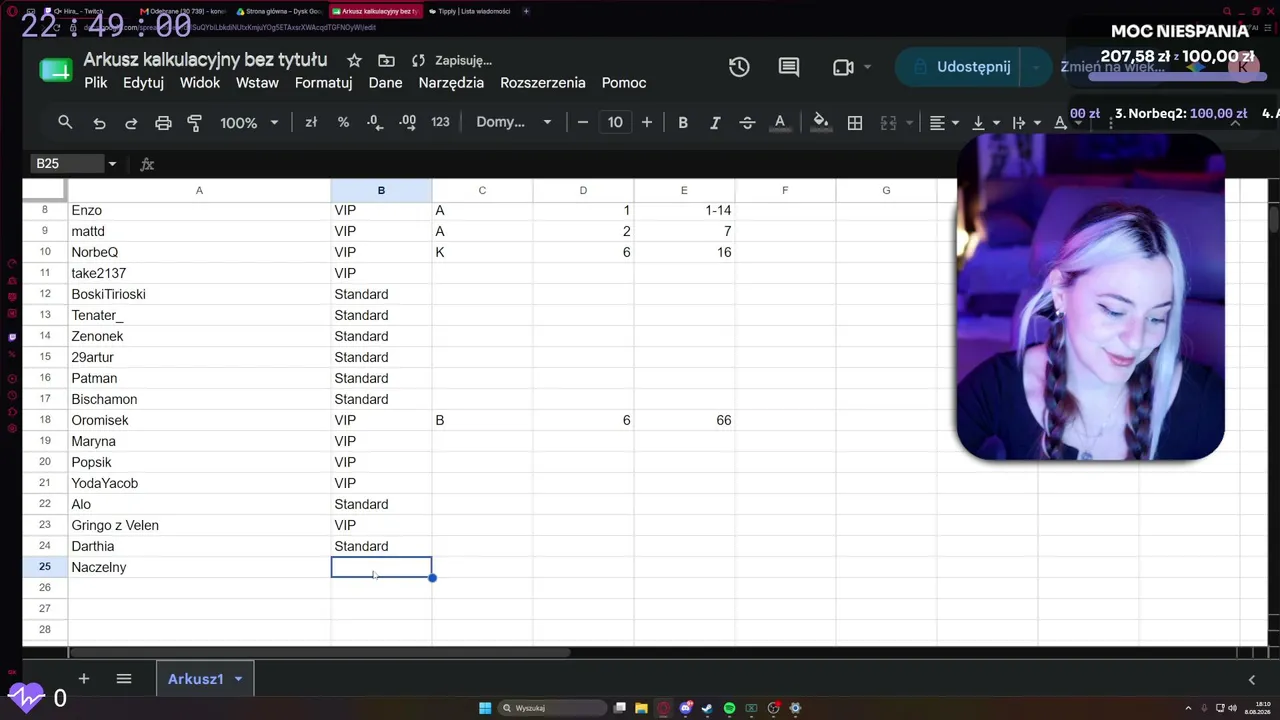Open the font family dropdown 'Domy...'

point(514,122)
